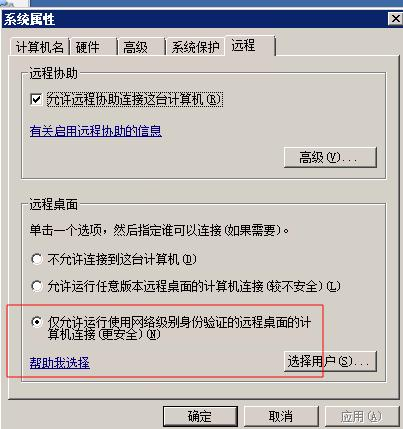This screenshot has width=403, height=429.
Task: Select 仅允许网络级别身份验证 (更安全) radio button
Action: tap(37, 322)
